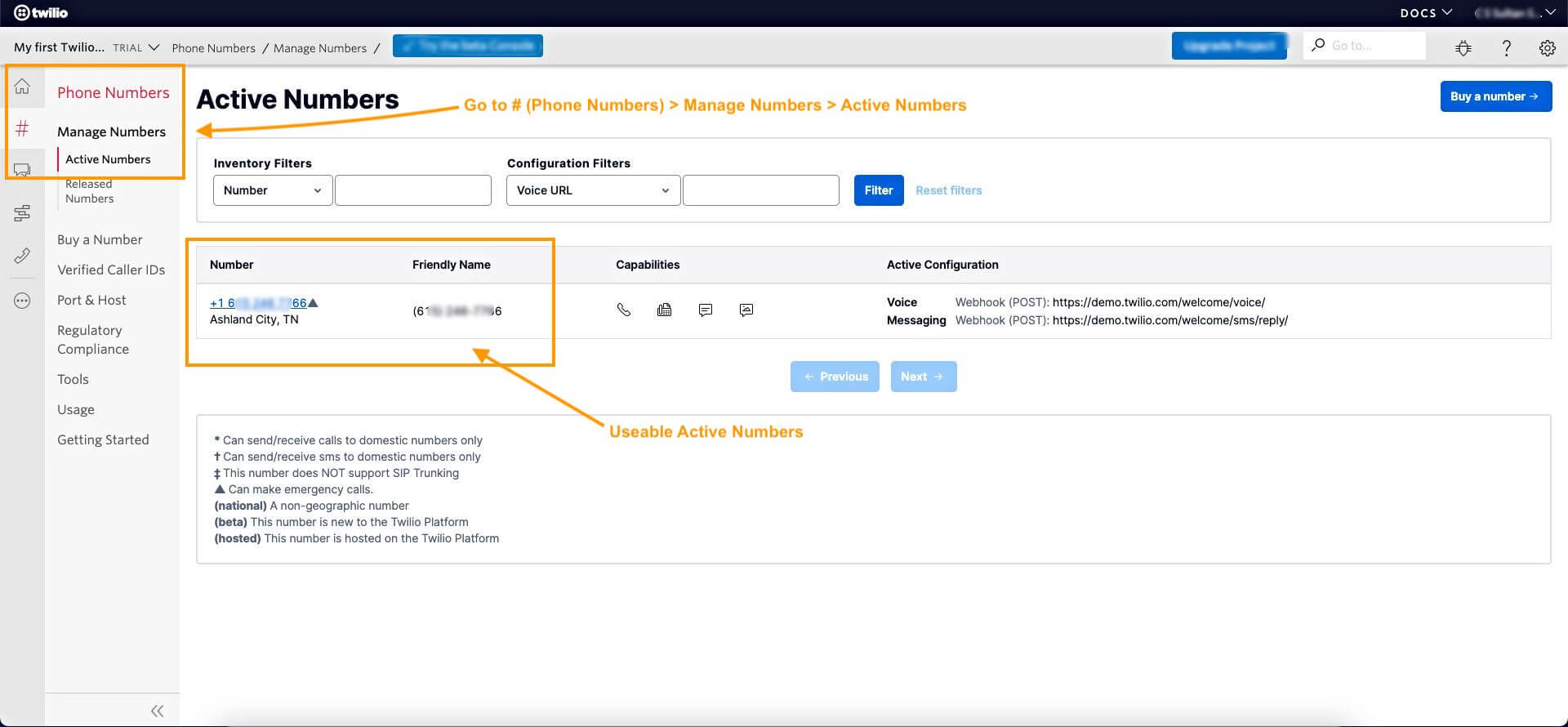Screen dimensions: 1568x727
Task: Open the help question mark icon
Action: pos(1506,47)
